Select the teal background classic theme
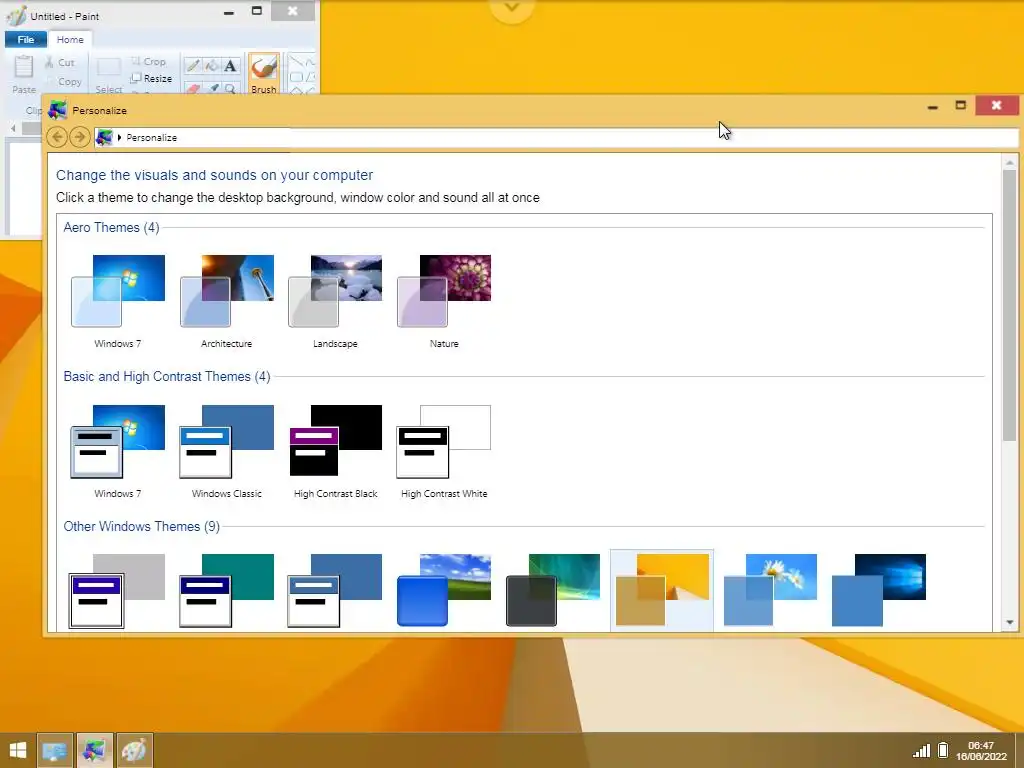Viewport: 1024px width, 768px height. [227, 590]
